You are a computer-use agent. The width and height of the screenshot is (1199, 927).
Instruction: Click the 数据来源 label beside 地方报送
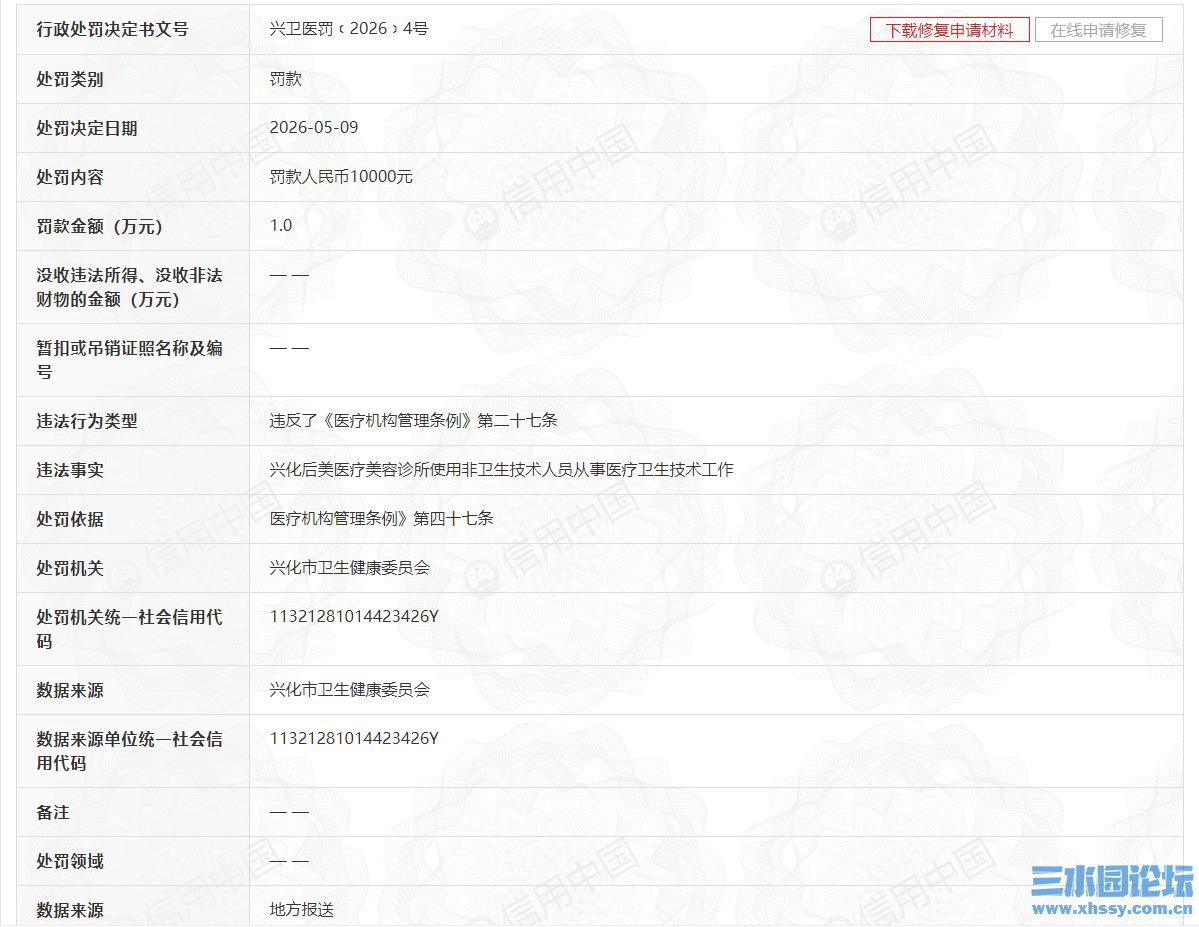pos(70,909)
